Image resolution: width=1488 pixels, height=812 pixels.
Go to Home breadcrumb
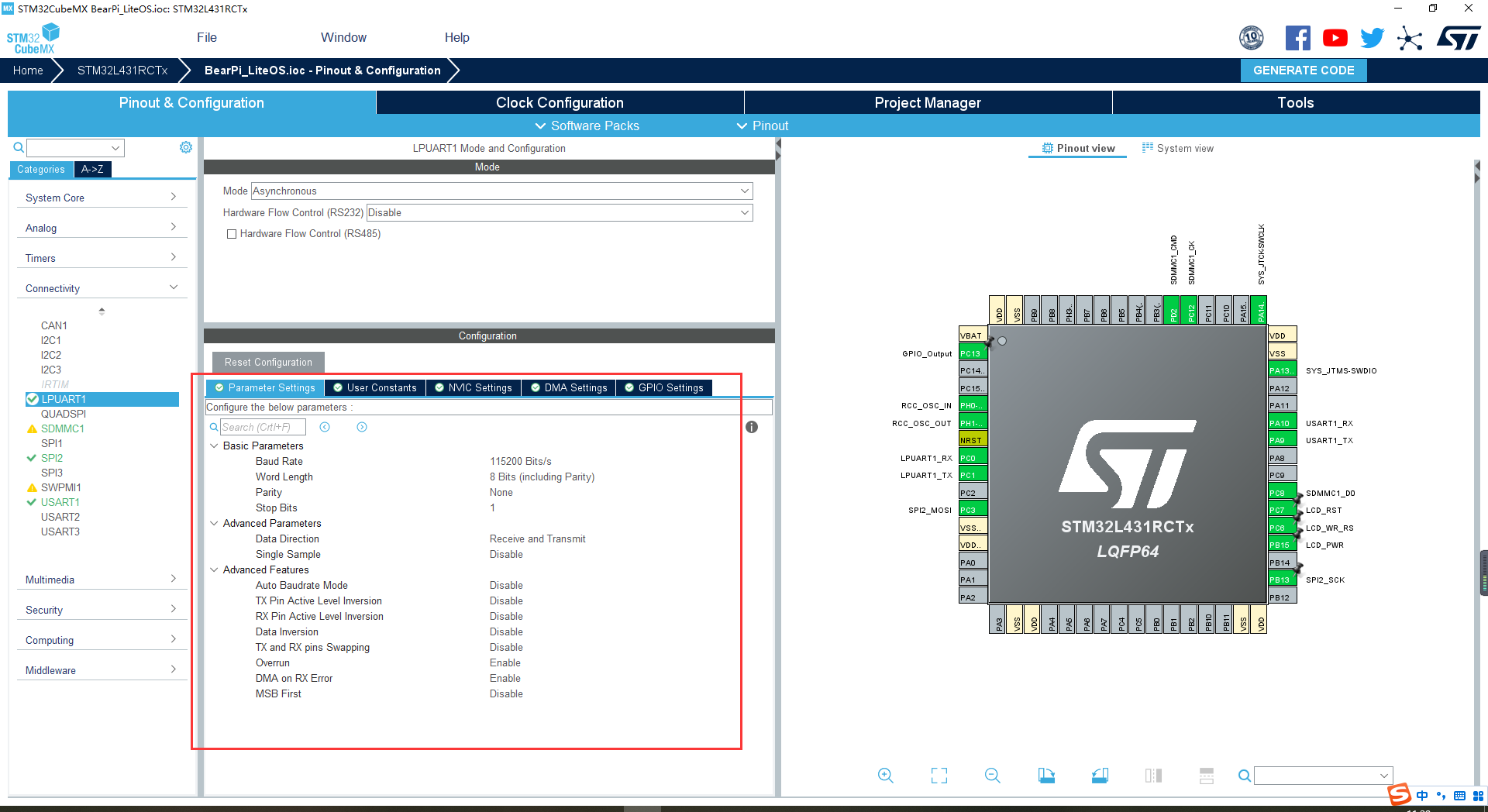click(28, 70)
